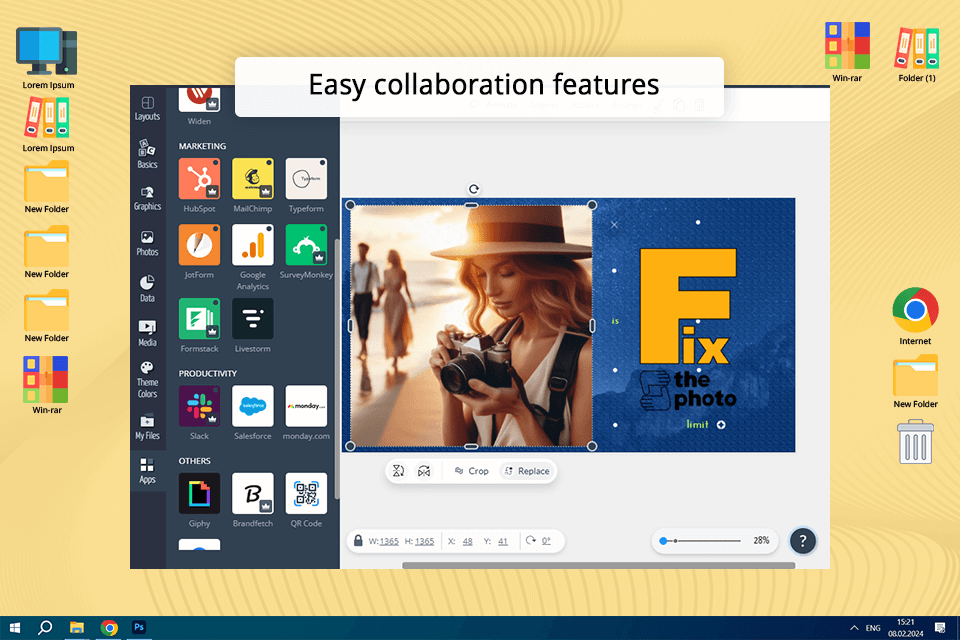Open the Google Analytics app
Screen dimensions: 960x640
point(252,245)
